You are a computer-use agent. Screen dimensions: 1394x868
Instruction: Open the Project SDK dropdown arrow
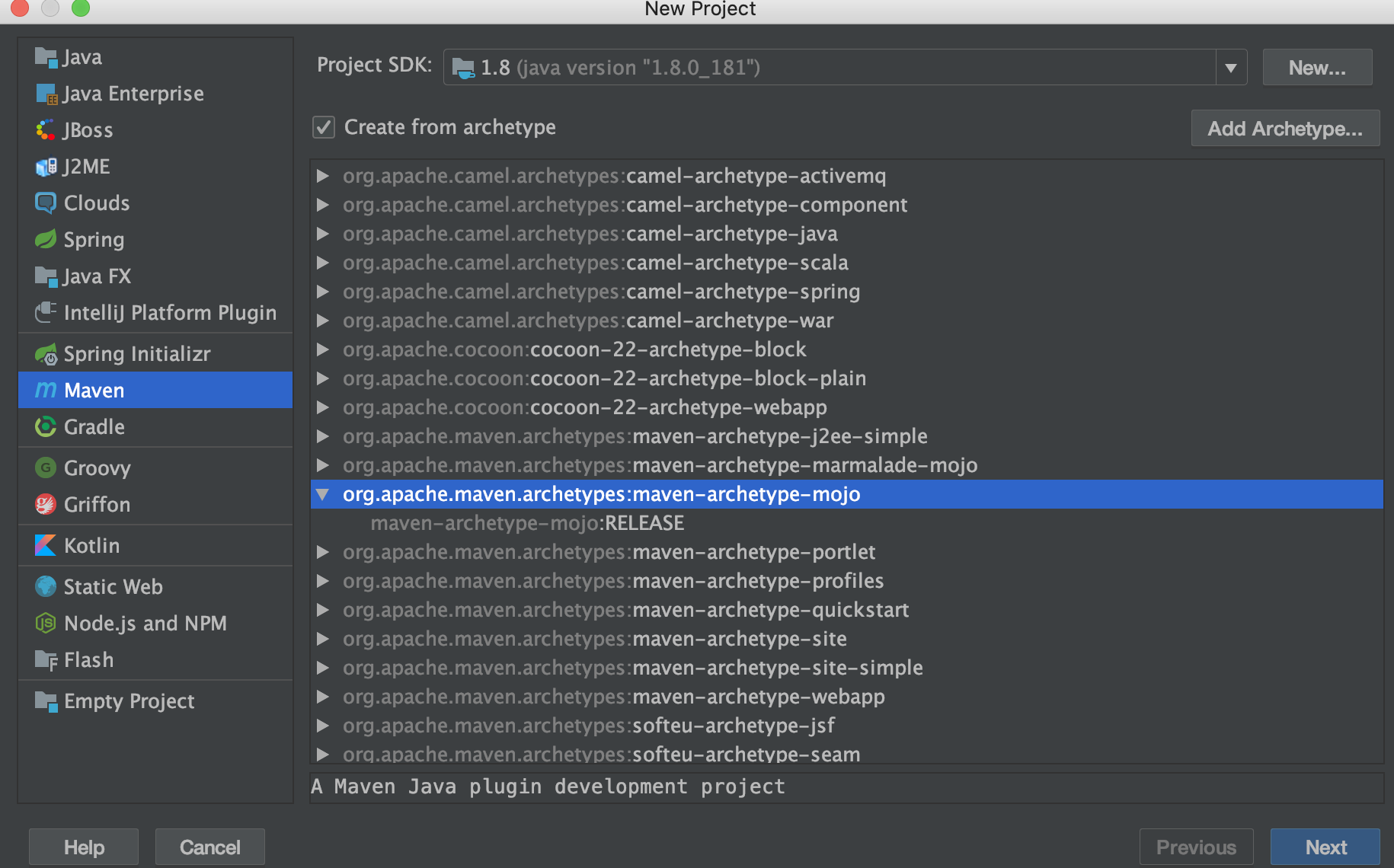pos(1231,68)
